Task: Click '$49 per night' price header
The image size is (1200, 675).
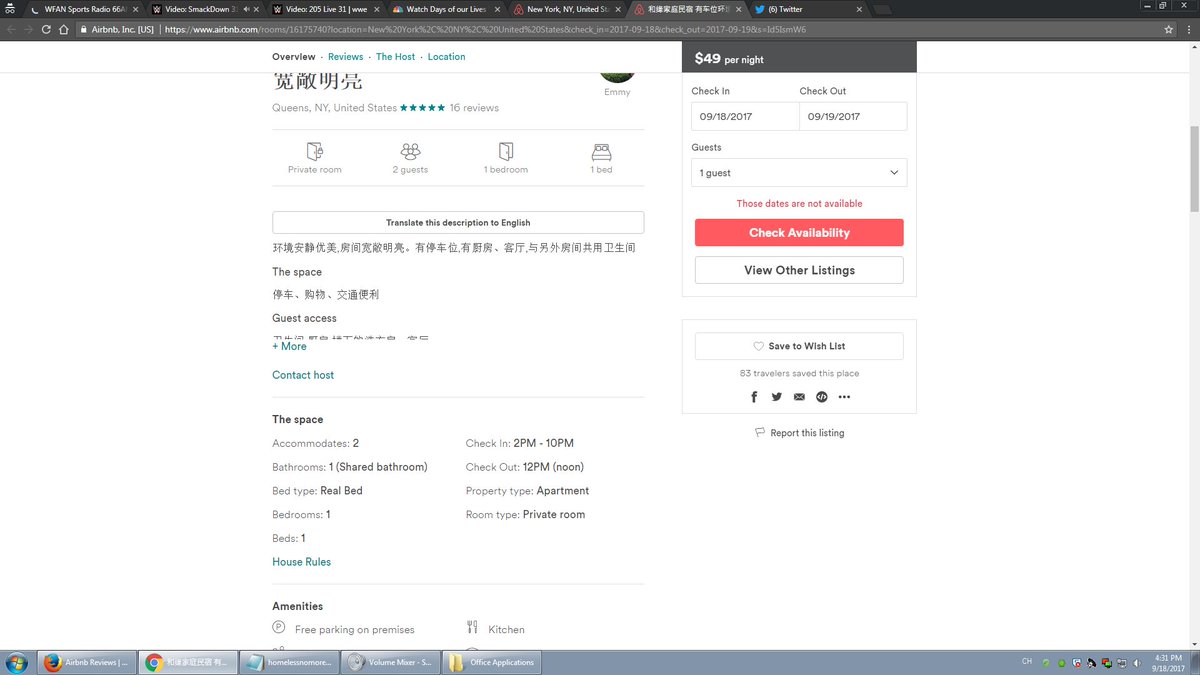Action: pyautogui.click(x=729, y=59)
